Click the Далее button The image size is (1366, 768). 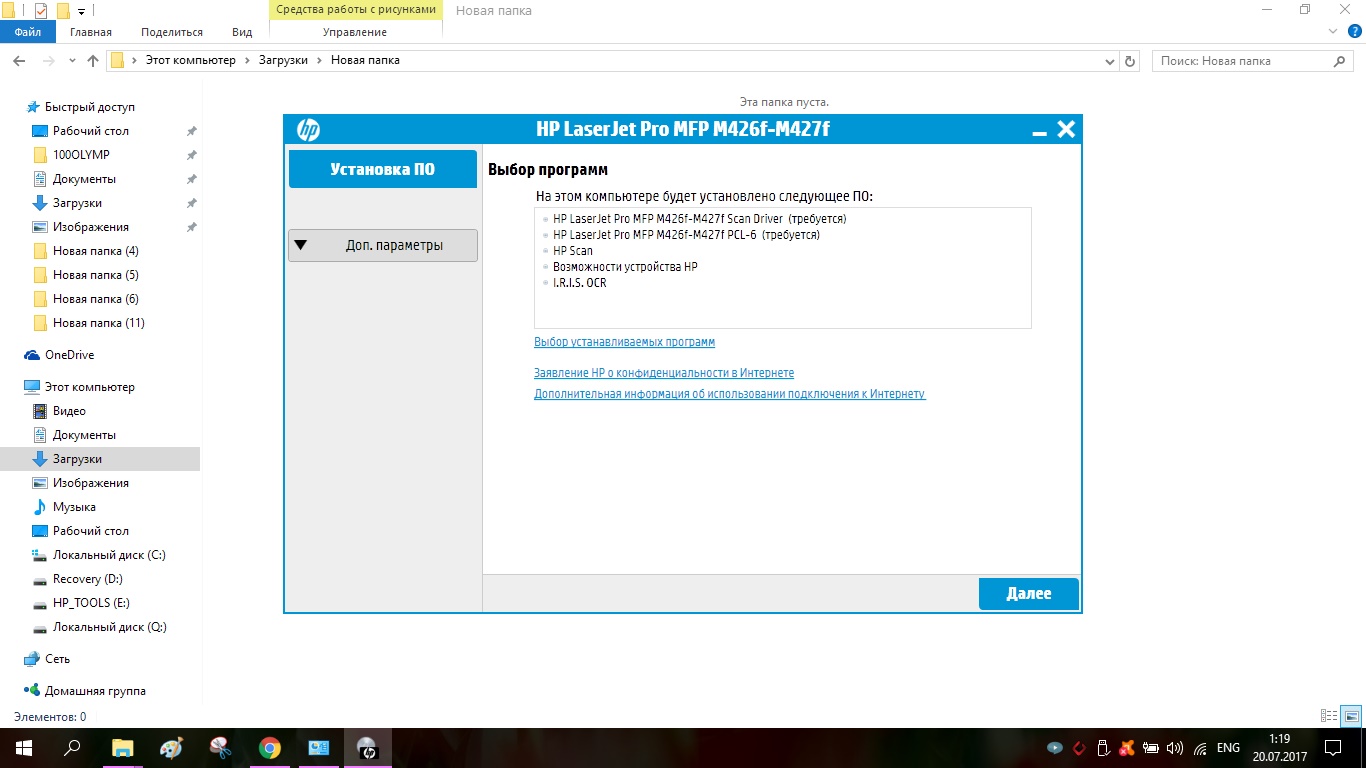[1029, 594]
